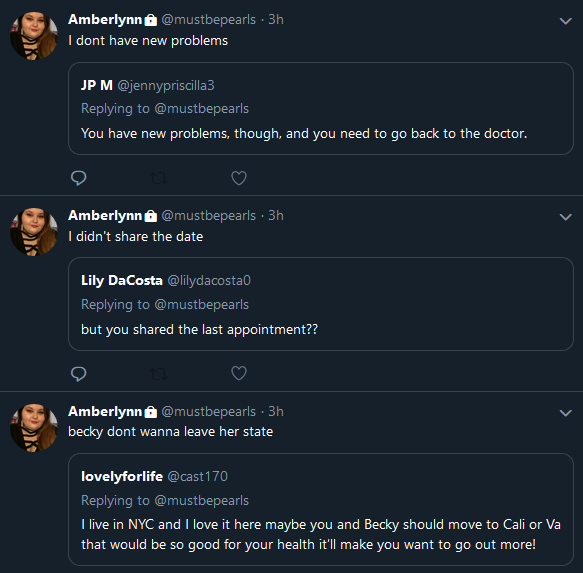Open the chevron menu on 'I dont have new problems' tweet
Viewport: 583px width, 573px height.
click(x=566, y=21)
